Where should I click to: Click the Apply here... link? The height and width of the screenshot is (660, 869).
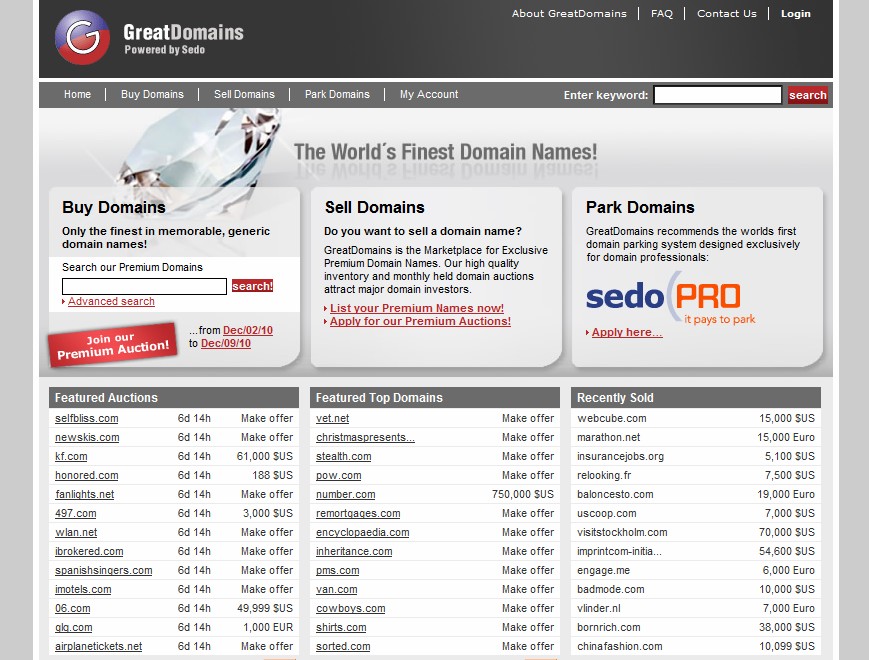coord(627,332)
